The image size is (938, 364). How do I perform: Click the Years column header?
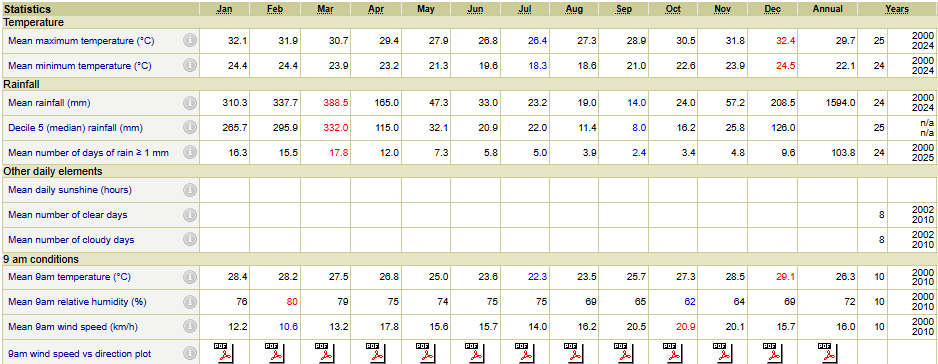point(897,9)
